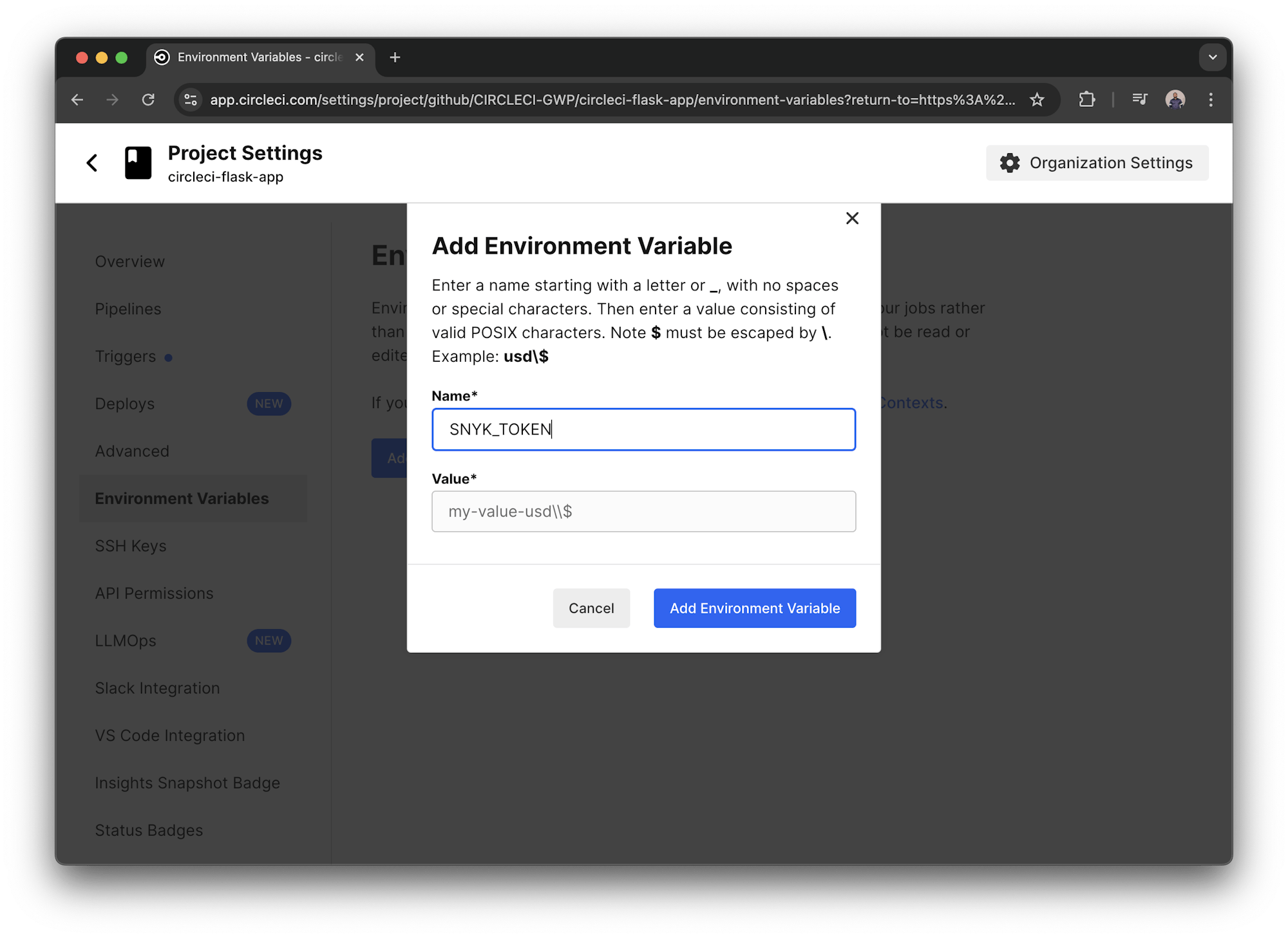Image resolution: width=1288 pixels, height=938 pixels.
Task: Confirm with Add Environment Variable
Action: 754,608
